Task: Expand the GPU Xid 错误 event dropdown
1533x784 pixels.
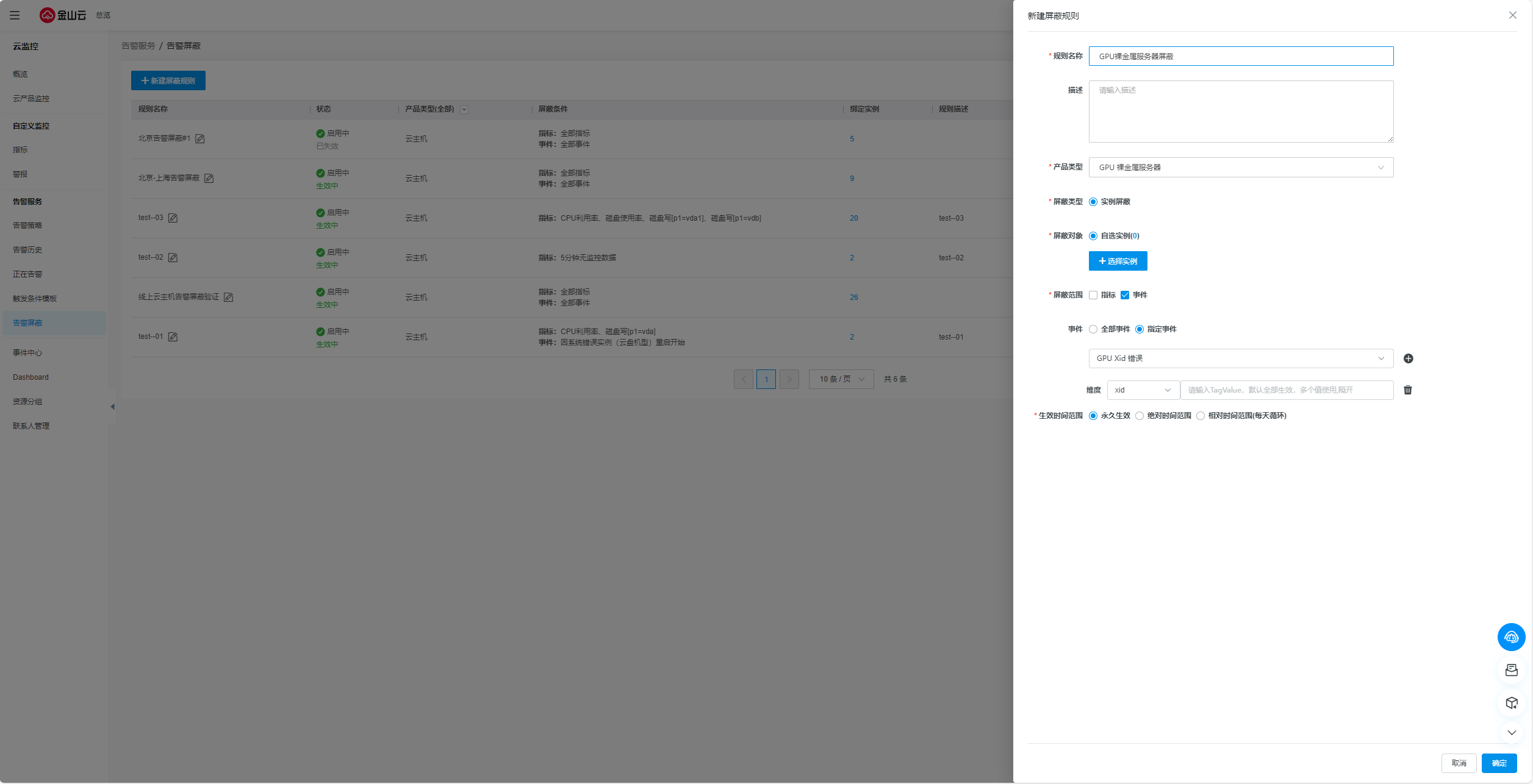Action: 1240,358
